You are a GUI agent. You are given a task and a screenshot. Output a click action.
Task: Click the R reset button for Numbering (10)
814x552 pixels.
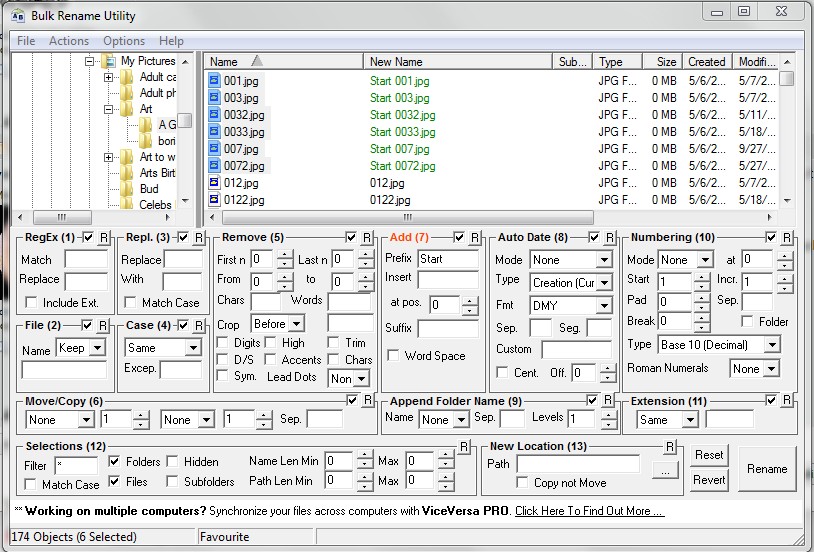tap(787, 238)
